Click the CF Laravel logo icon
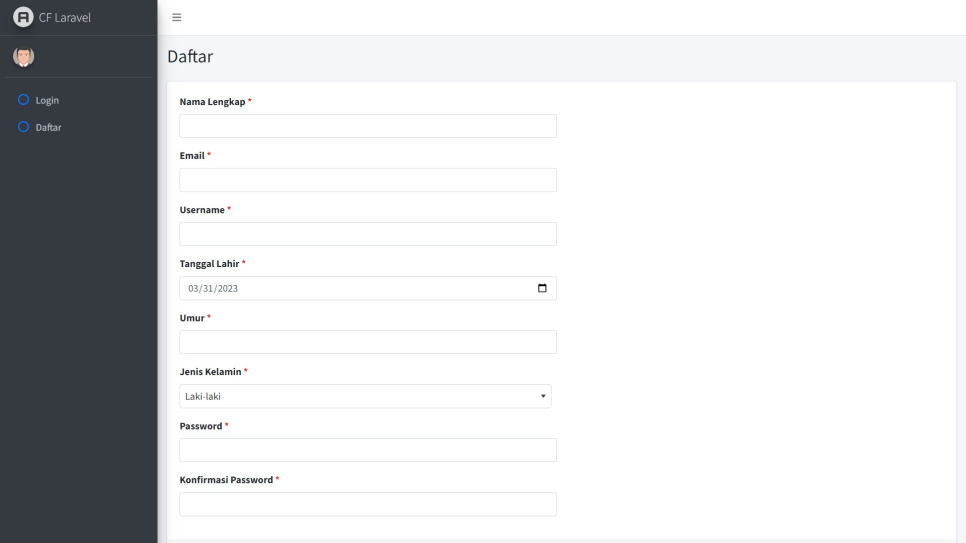Screen dimensions: 966x543 point(23,17)
